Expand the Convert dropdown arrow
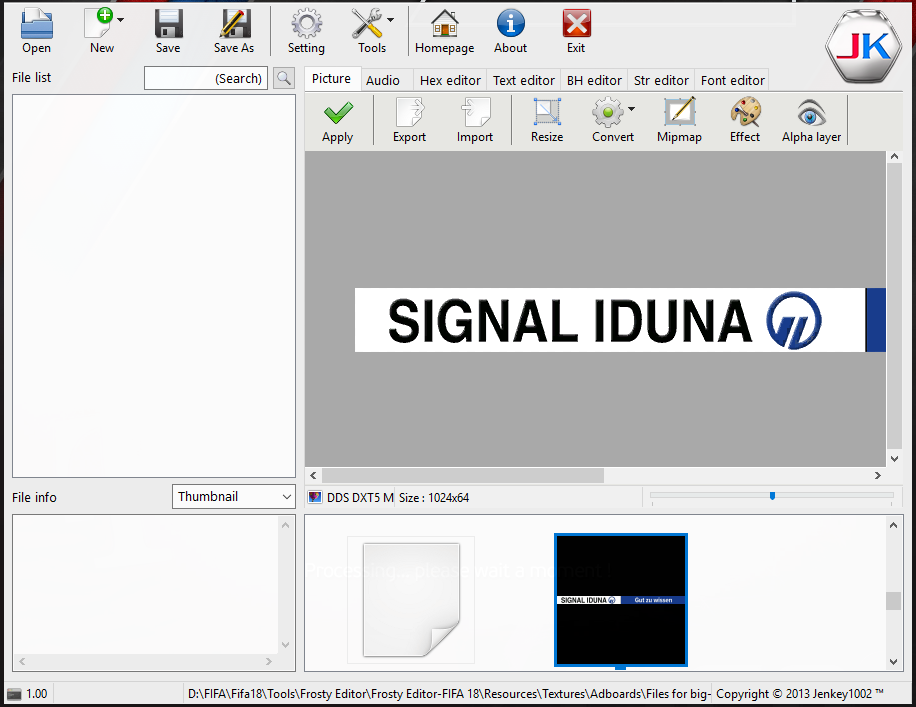The width and height of the screenshot is (916, 707). point(632,109)
